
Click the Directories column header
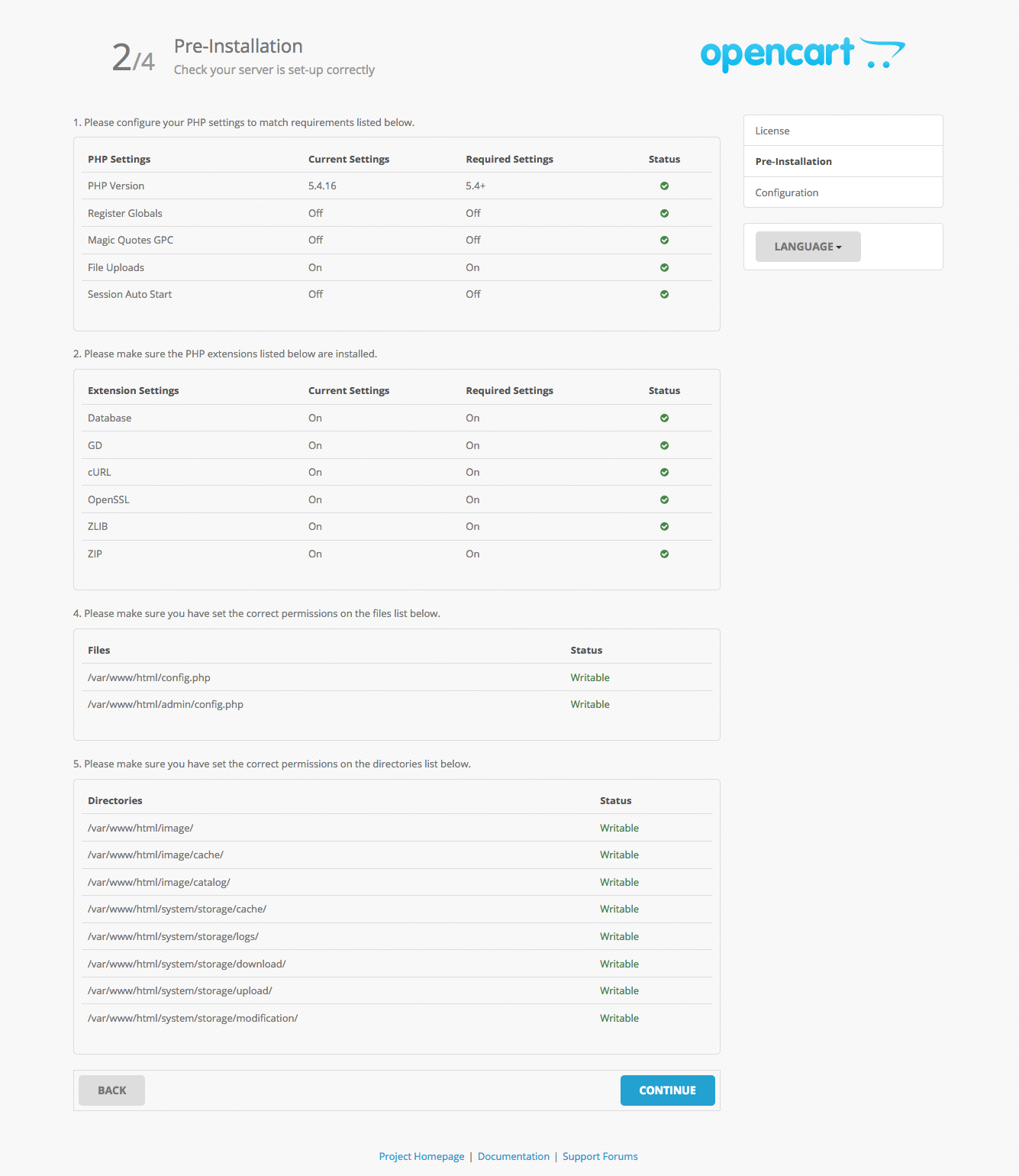[115, 801]
